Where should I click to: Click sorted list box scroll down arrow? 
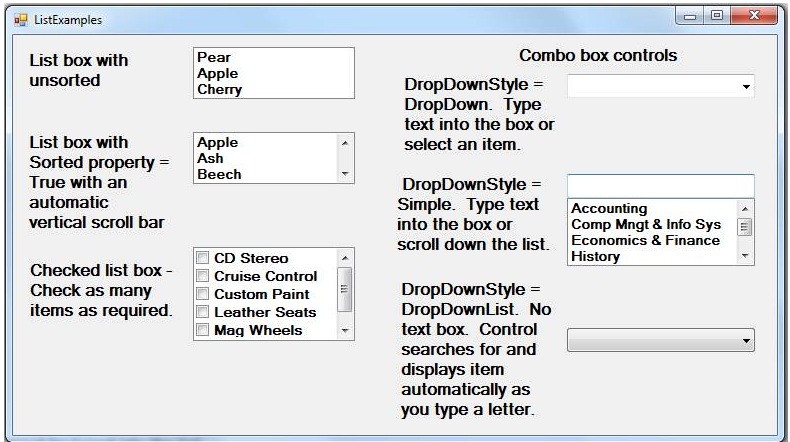(345, 174)
